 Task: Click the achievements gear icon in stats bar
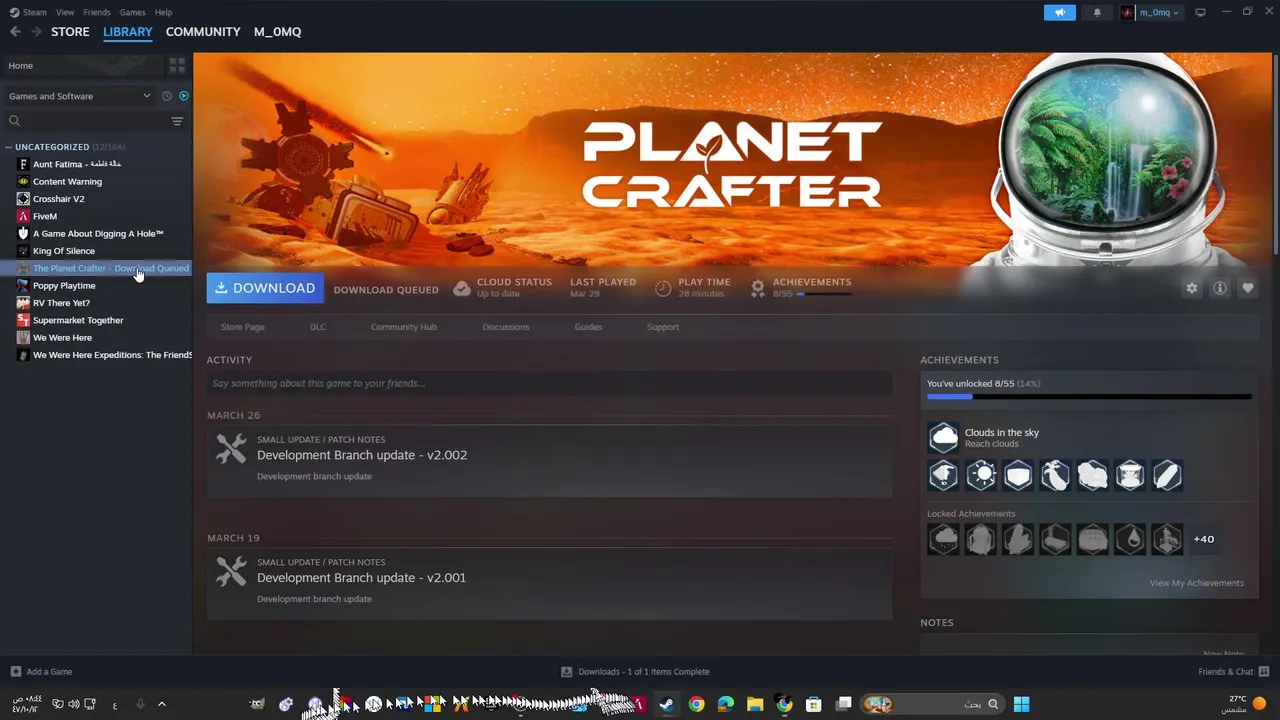click(758, 288)
